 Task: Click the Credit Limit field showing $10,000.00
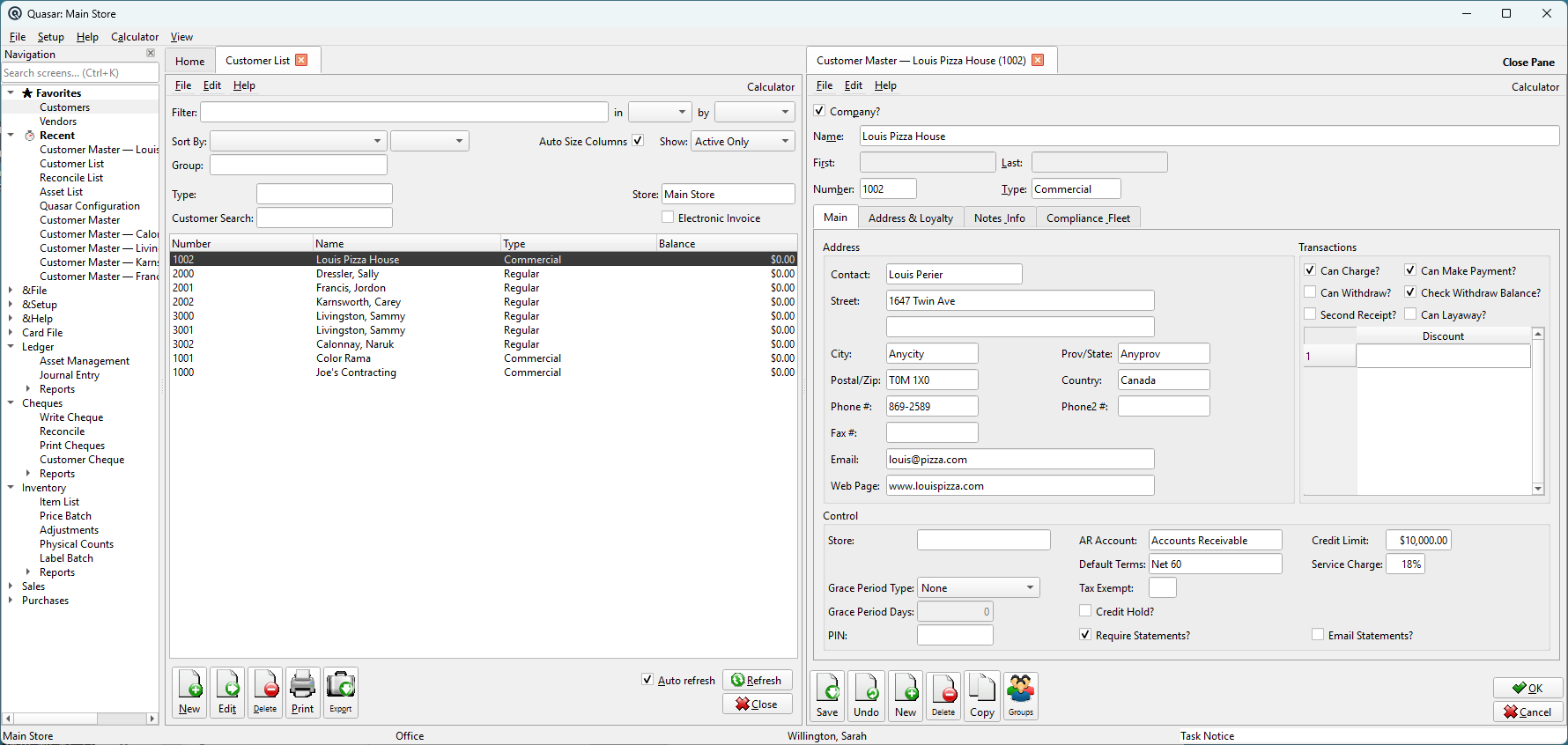point(1418,540)
